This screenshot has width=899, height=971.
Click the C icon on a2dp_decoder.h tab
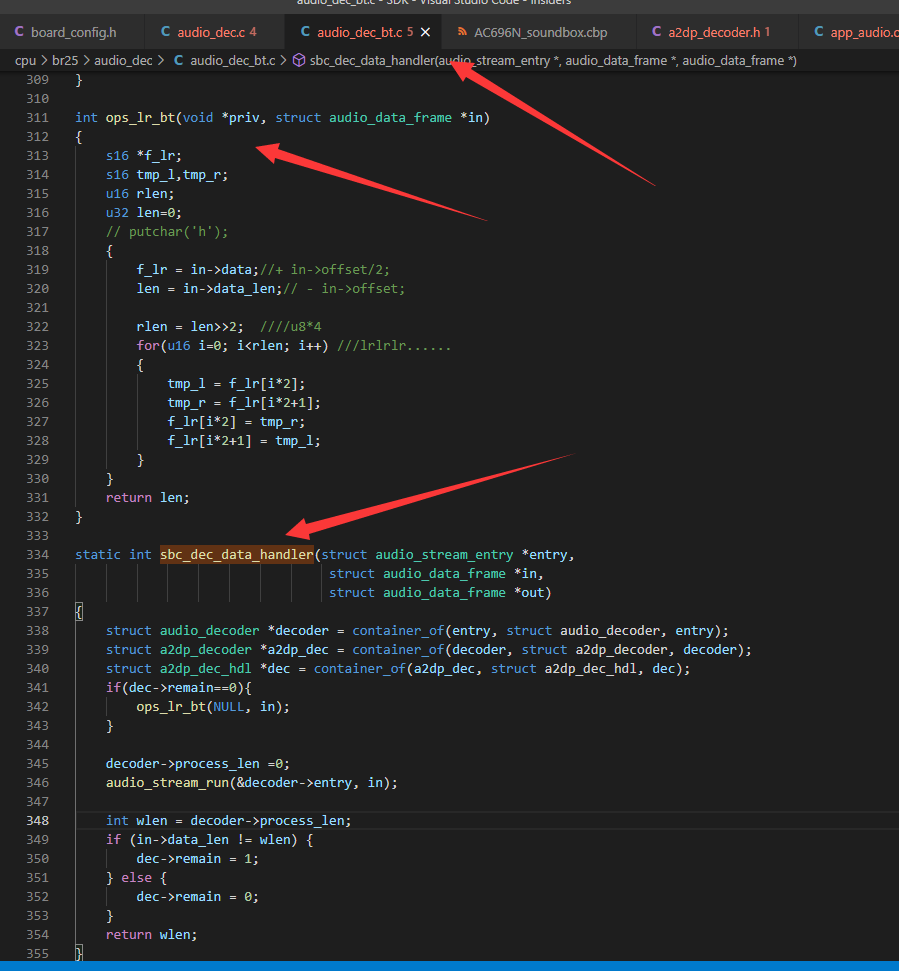656,32
